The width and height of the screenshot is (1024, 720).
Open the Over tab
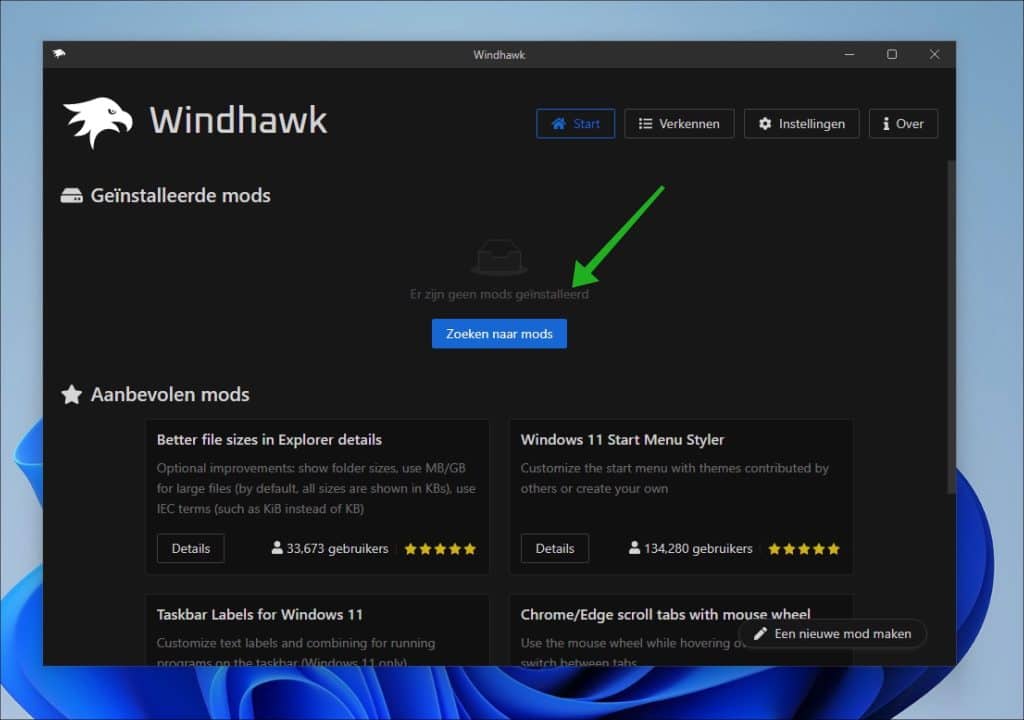point(903,123)
